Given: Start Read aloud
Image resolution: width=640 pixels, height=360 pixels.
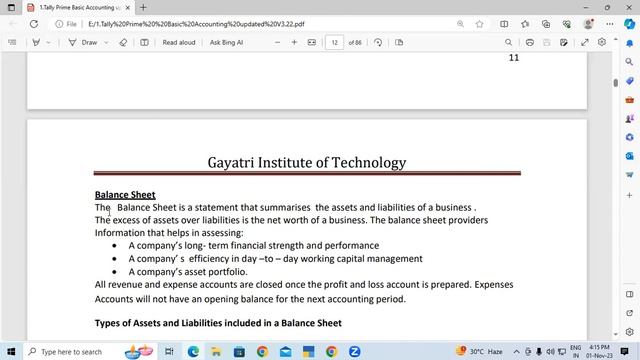Looking at the screenshot, I should point(179,42).
